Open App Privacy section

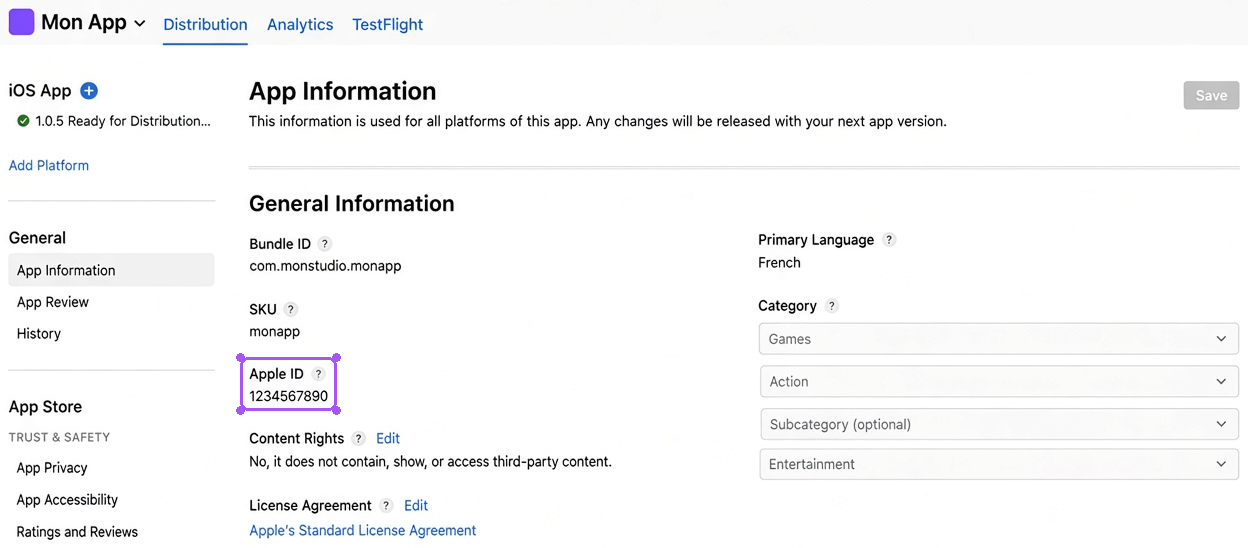[52, 468]
